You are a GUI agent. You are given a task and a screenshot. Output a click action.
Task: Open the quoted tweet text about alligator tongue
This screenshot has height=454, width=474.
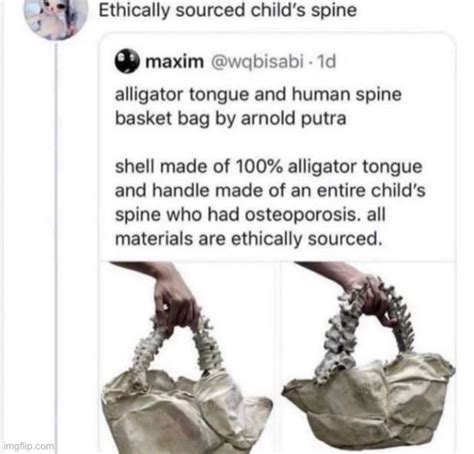click(270, 166)
